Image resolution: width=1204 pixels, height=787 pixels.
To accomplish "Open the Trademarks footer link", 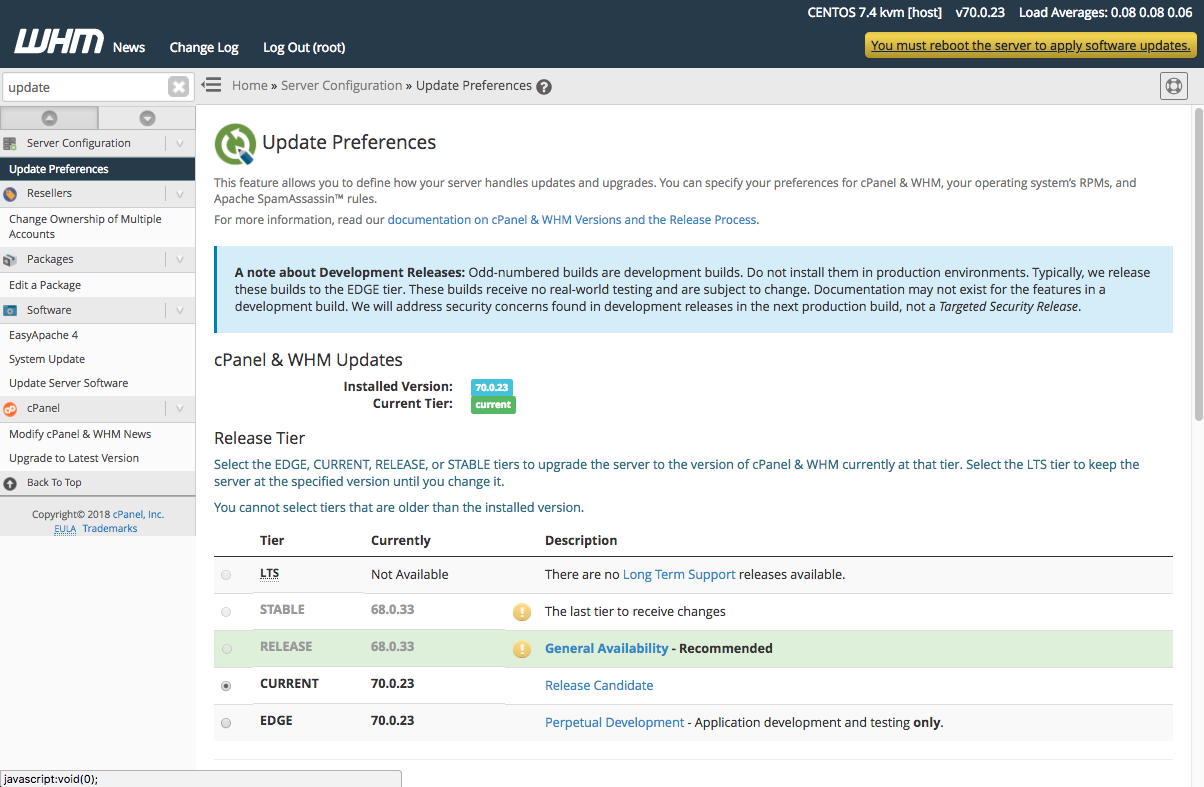I will tap(110, 528).
